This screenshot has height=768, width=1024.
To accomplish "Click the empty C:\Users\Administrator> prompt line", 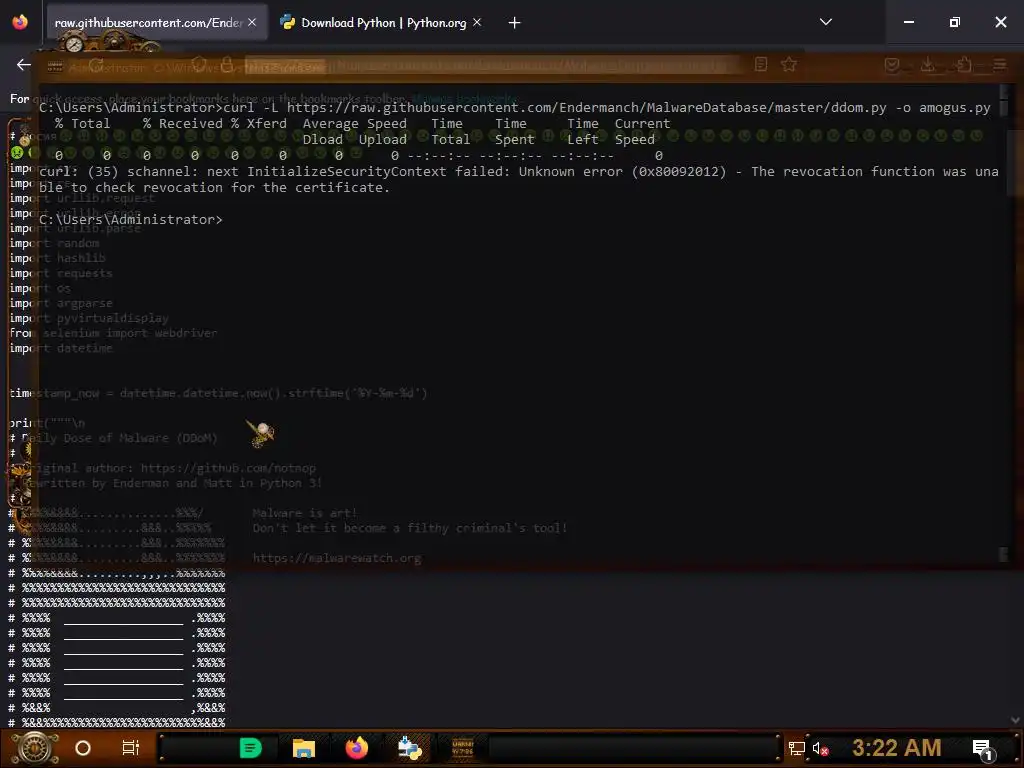I will [131, 220].
